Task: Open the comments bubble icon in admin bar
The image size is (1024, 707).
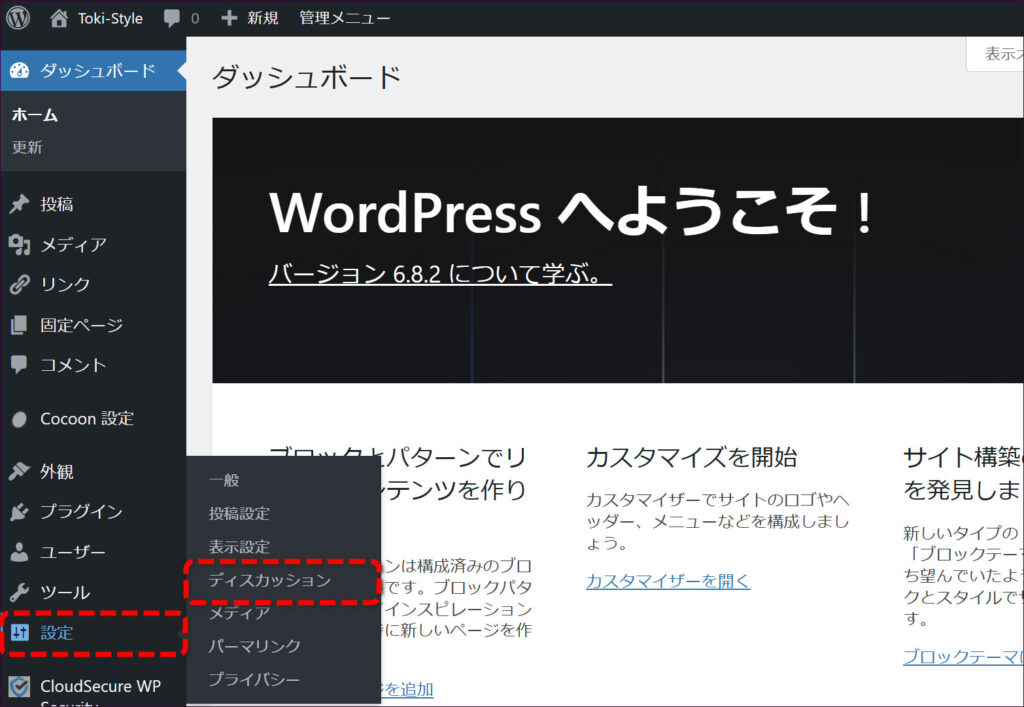Action: 174,18
